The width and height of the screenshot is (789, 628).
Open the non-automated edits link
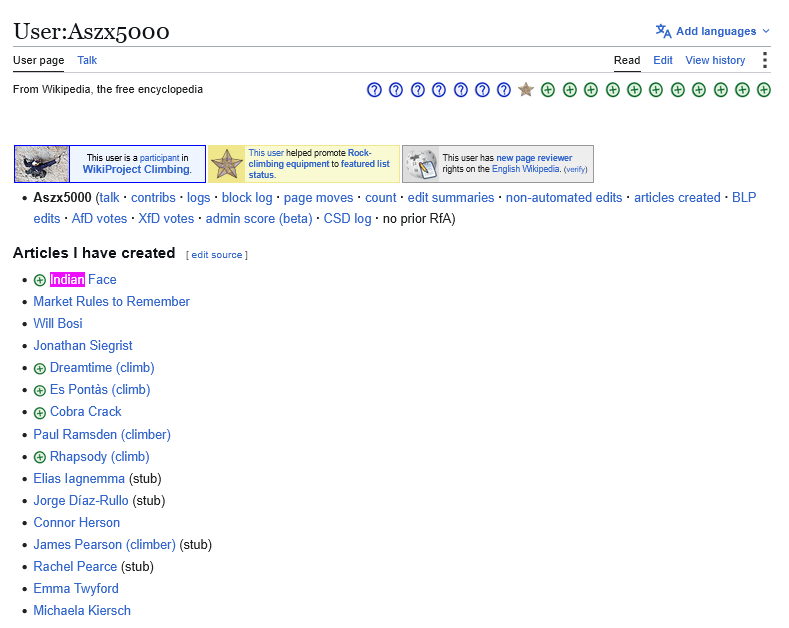[x=564, y=198]
